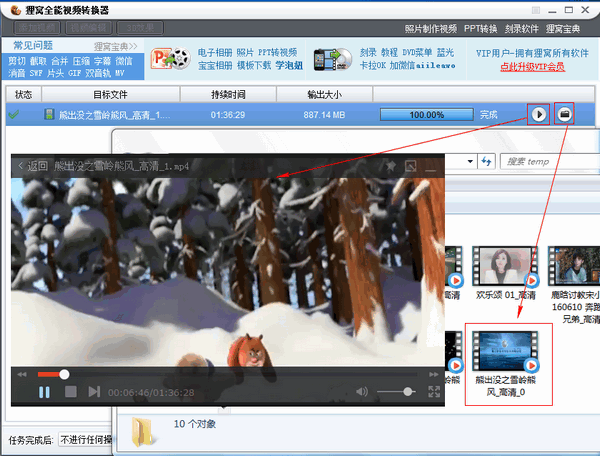Screen dimensions: 600x456
Task: Click the 双音轨 FAQ link
Action: click(x=98, y=73)
